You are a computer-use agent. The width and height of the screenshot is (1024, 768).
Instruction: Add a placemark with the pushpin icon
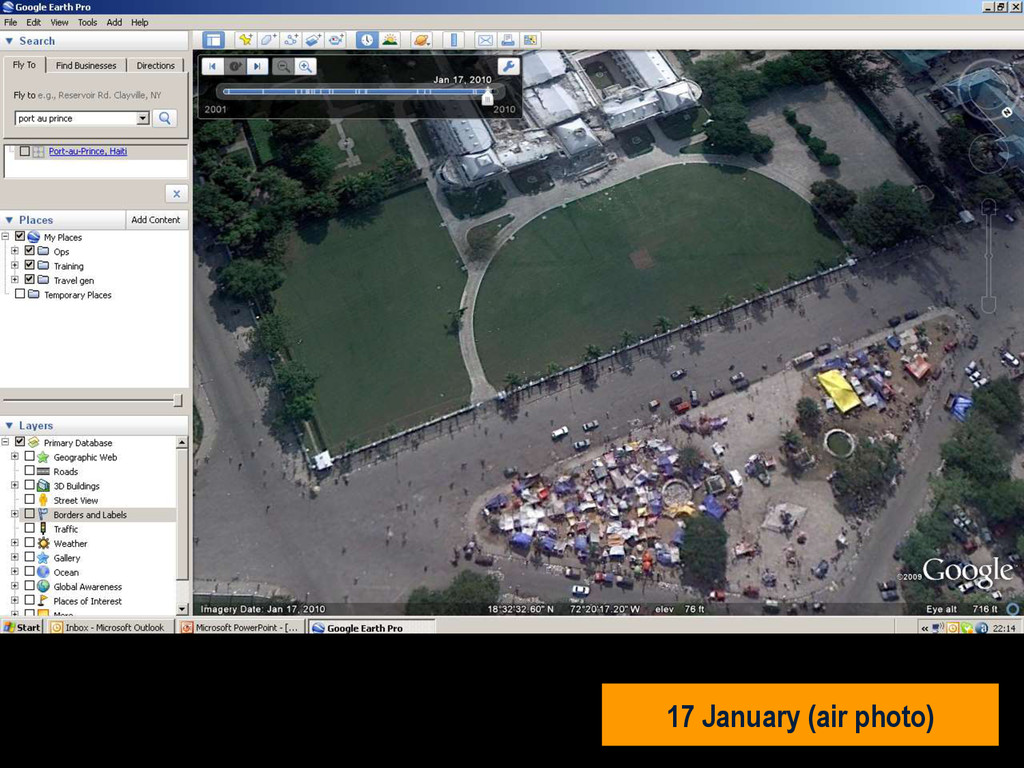pyautogui.click(x=246, y=40)
